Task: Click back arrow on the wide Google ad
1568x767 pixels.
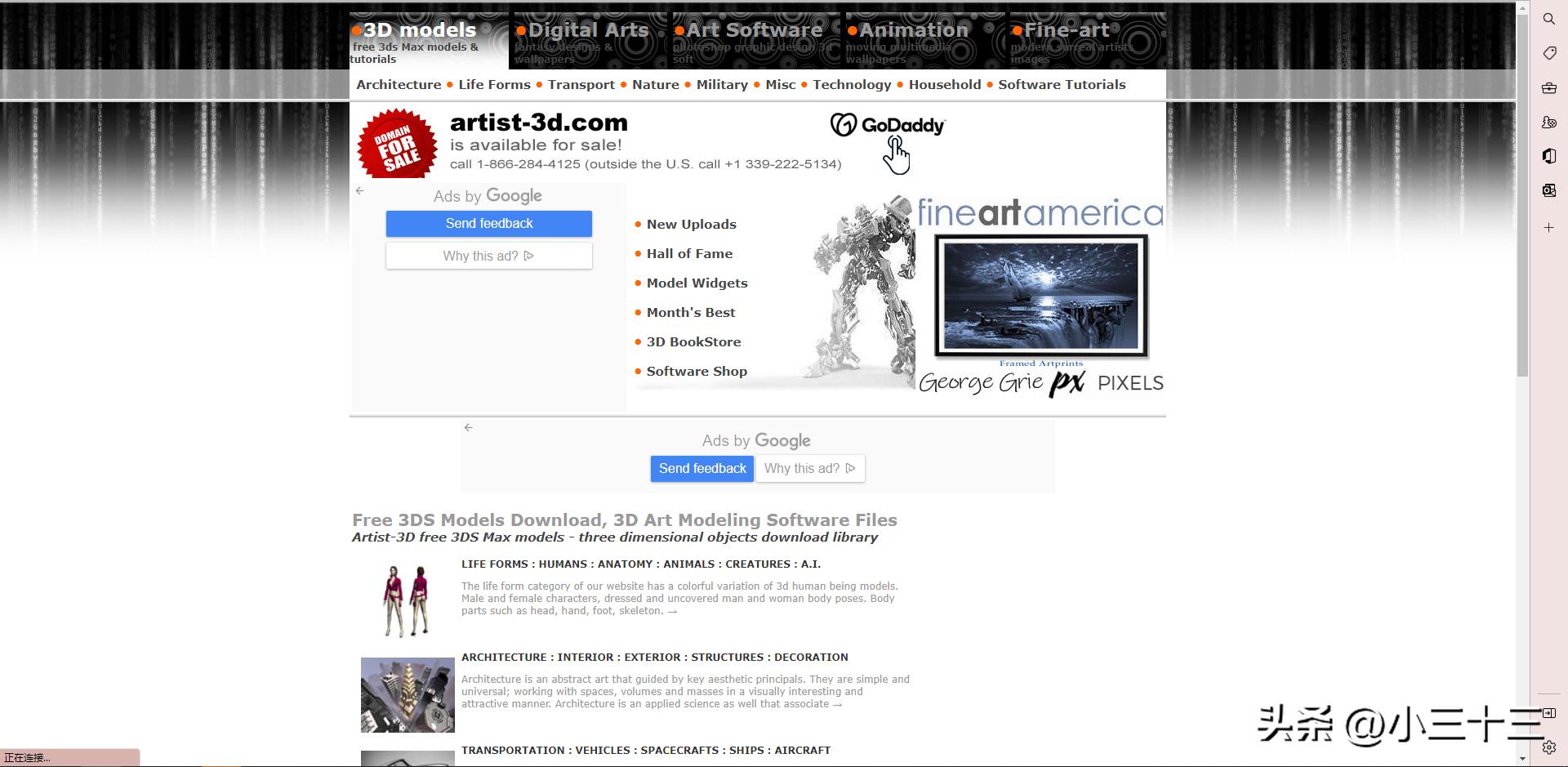Action: [468, 427]
